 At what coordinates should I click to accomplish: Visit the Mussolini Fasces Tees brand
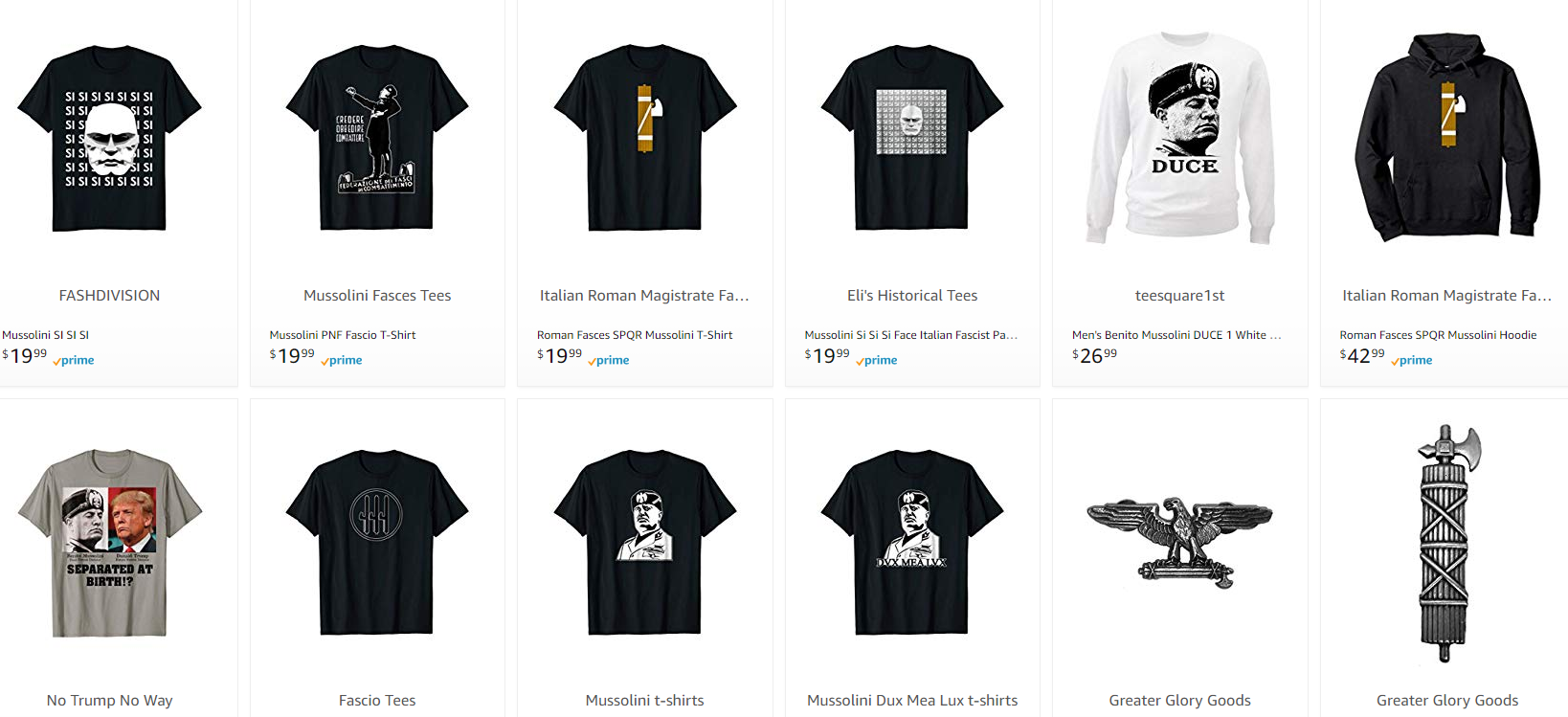pyautogui.click(x=377, y=296)
